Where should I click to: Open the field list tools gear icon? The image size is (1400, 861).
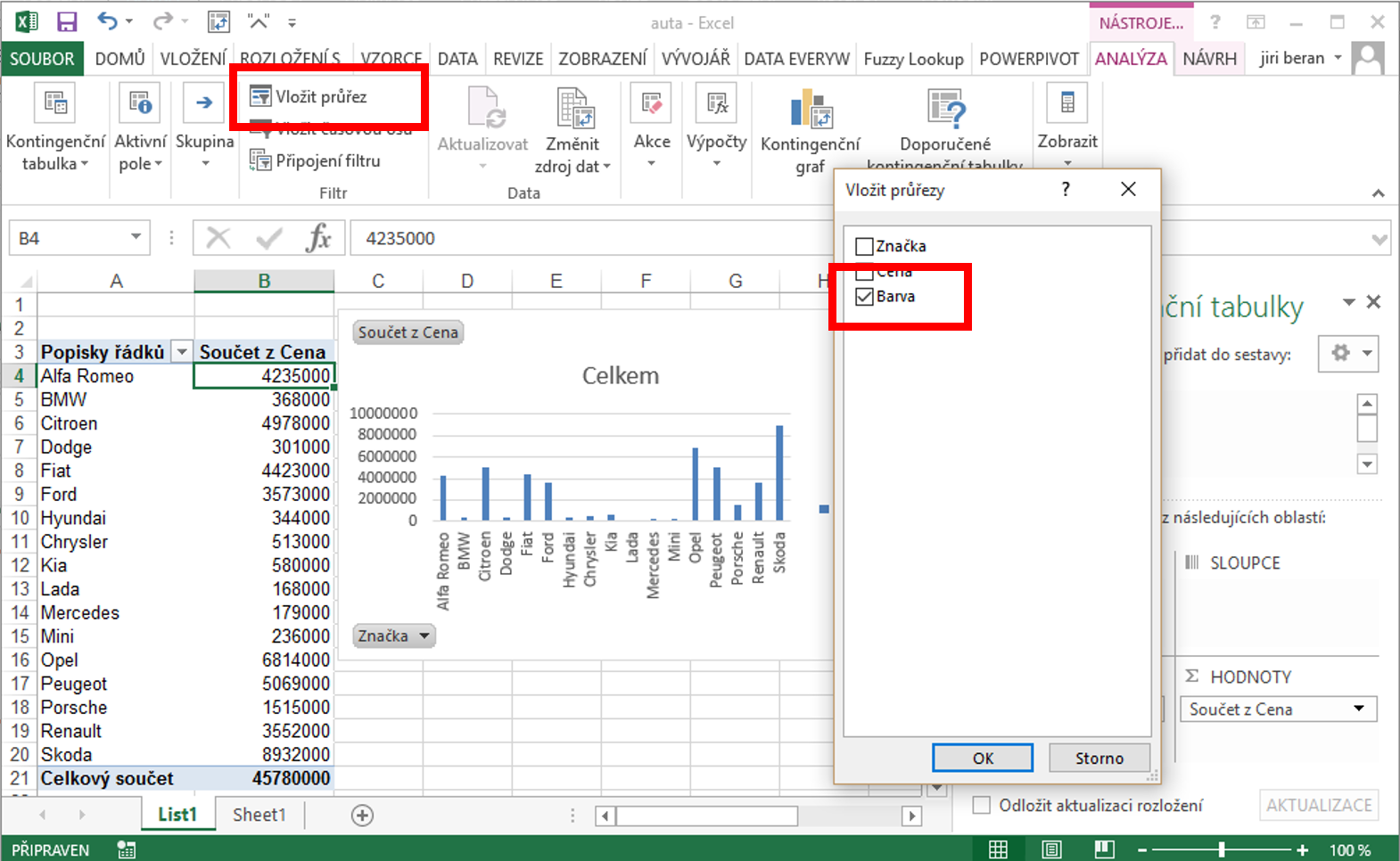coord(1350,353)
